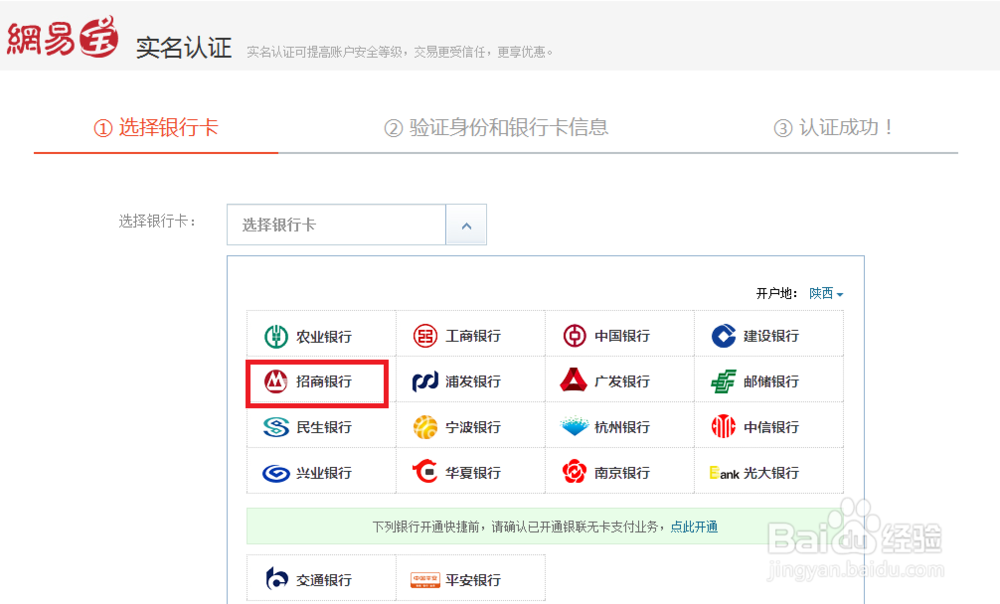The width and height of the screenshot is (1000, 604).
Task: Open the 点此开通 link
Action: tap(694, 527)
